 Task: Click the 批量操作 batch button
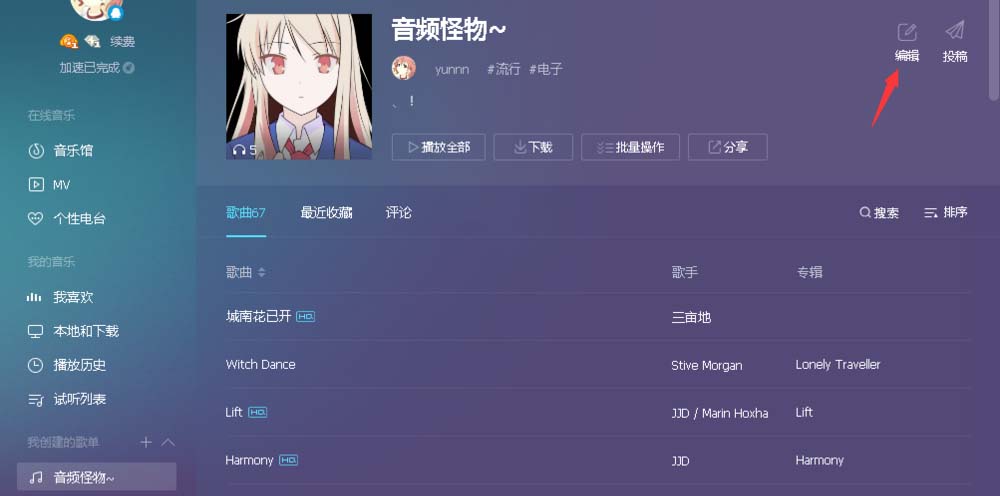(x=630, y=147)
